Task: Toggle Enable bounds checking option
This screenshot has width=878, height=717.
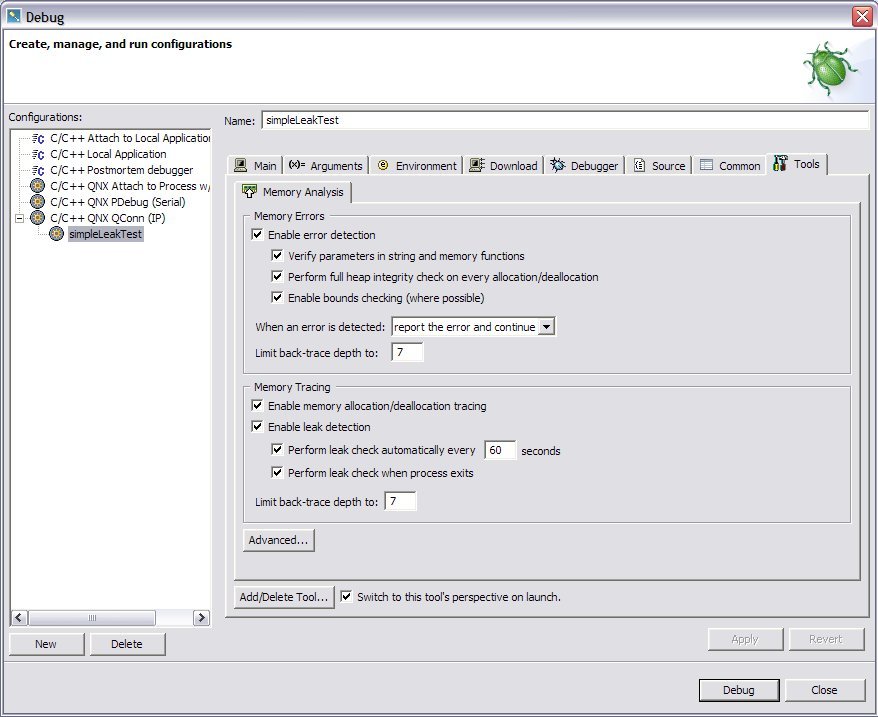Action: 278,298
